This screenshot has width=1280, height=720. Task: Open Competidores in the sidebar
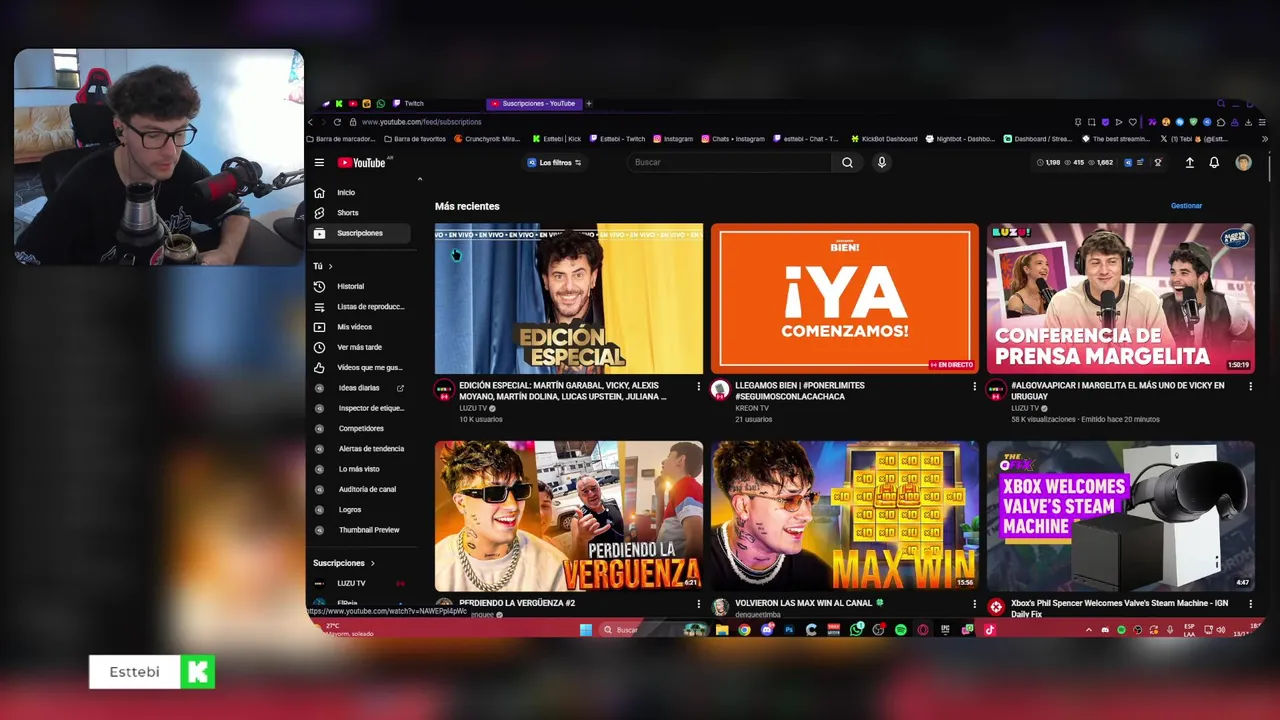pos(360,428)
